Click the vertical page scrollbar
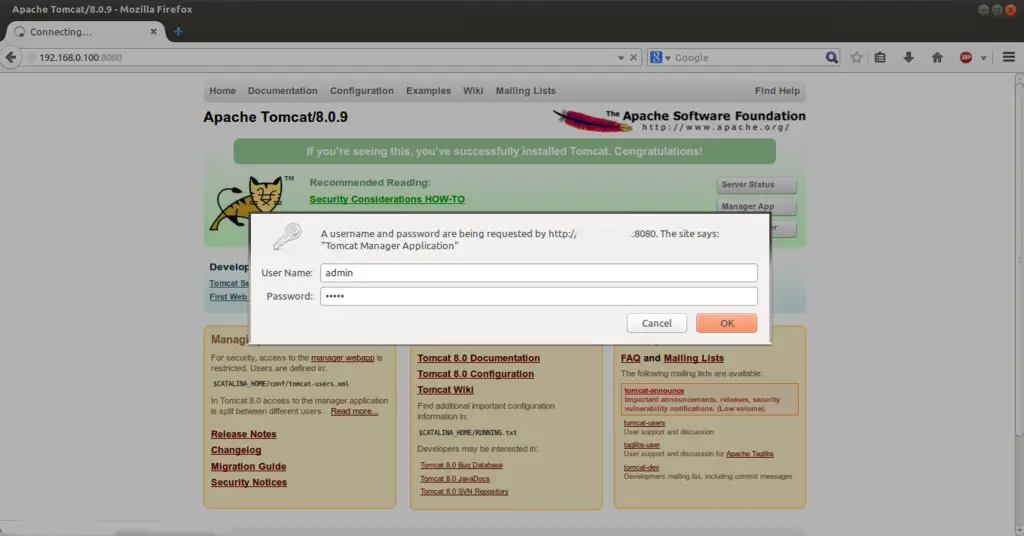The image size is (1024, 536). click(1019, 261)
